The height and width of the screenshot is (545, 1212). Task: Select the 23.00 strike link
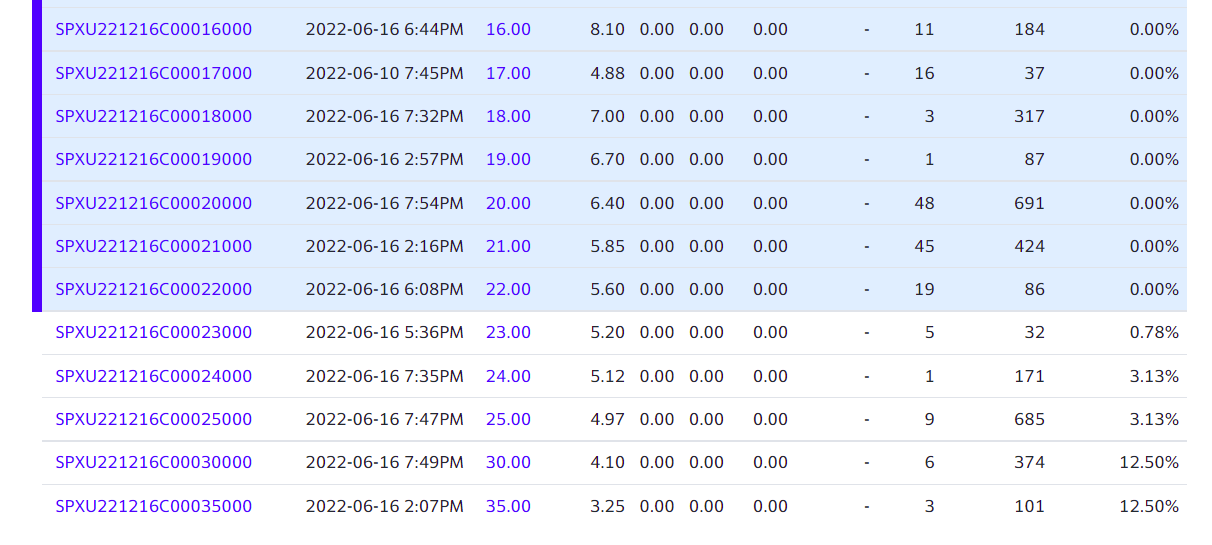click(508, 333)
